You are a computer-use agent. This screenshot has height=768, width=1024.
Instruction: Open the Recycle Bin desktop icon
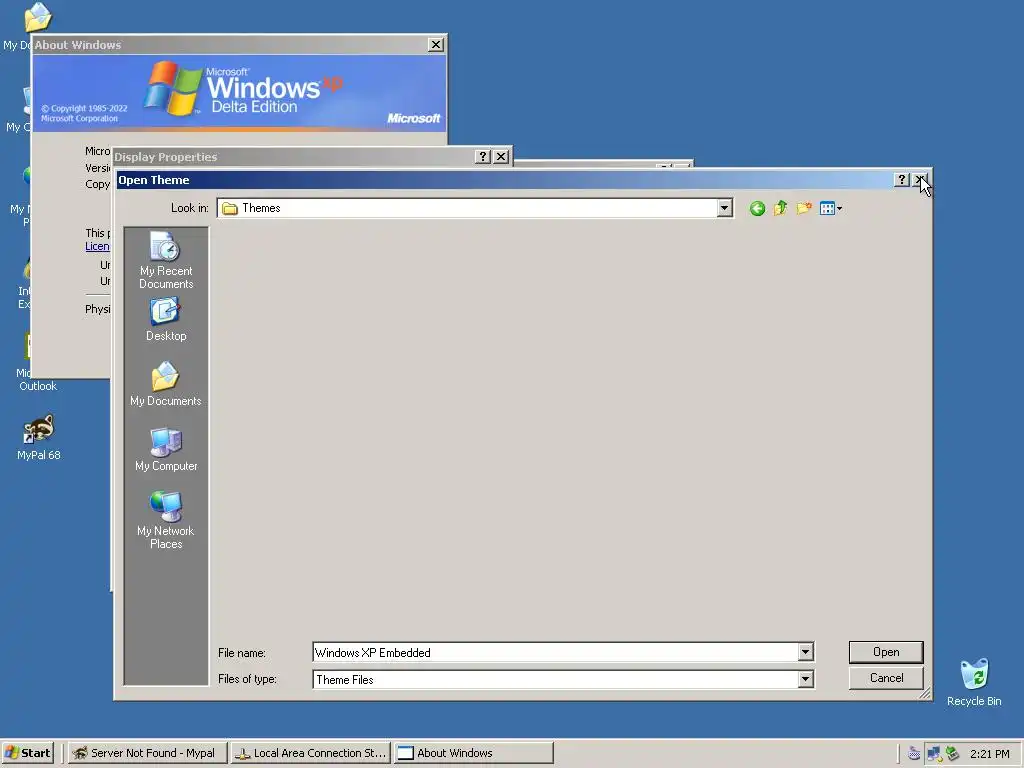point(974,682)
